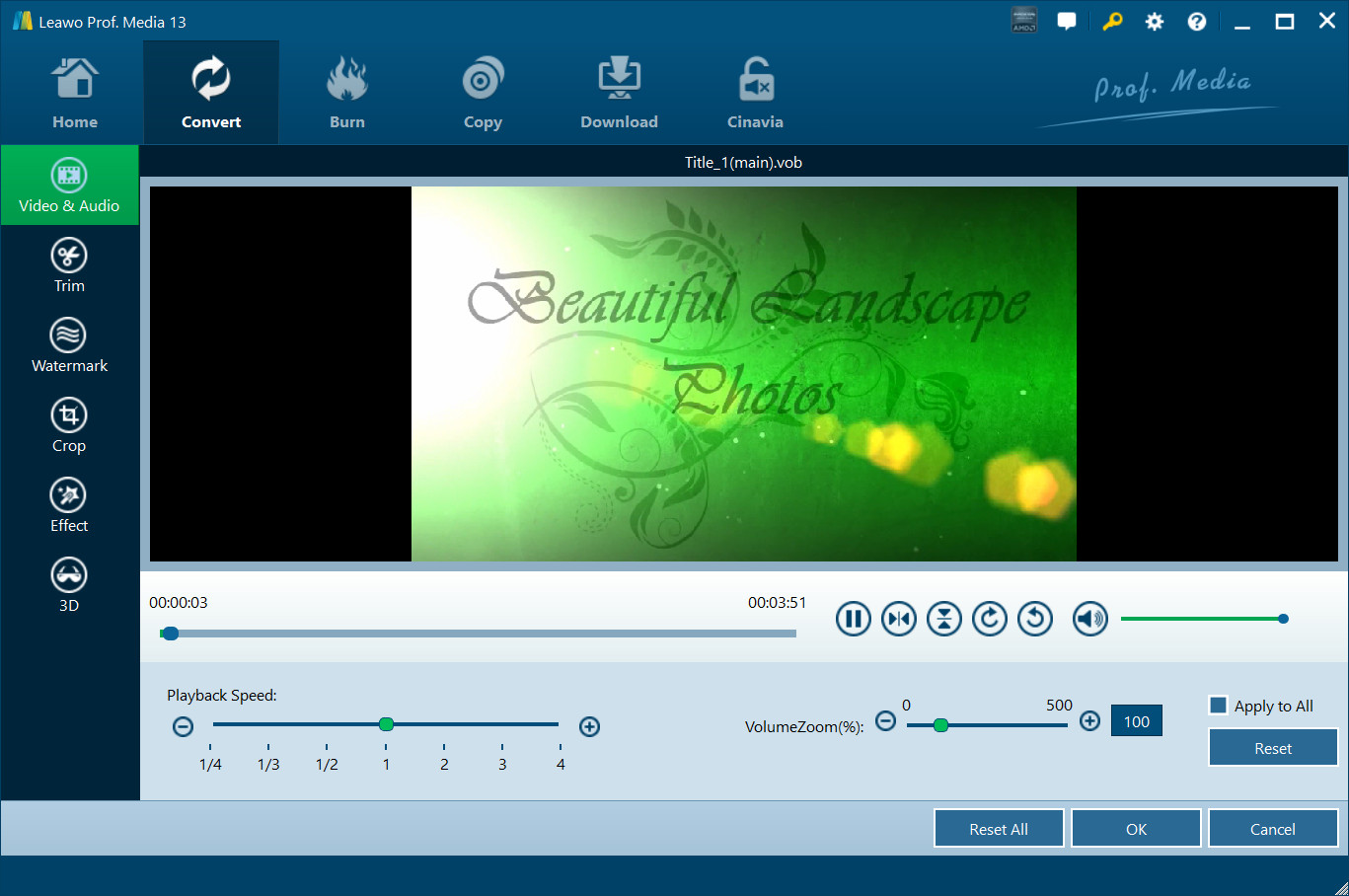Confirm changes with the OK button
Viewport: 1349px width, 896px height.
pos(1135,828)
